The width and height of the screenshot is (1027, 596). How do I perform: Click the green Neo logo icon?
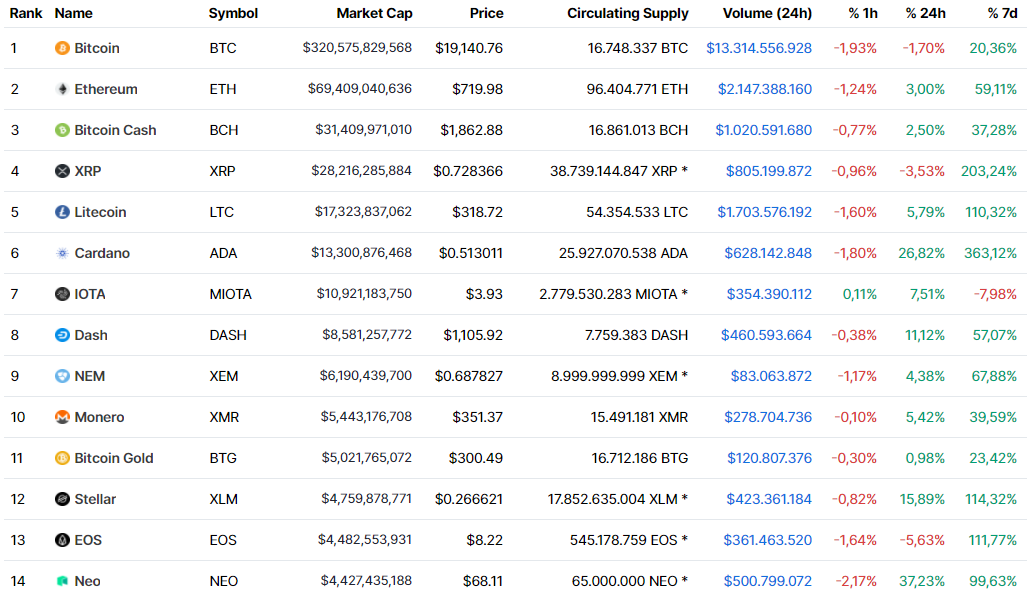tap(62, 581)
